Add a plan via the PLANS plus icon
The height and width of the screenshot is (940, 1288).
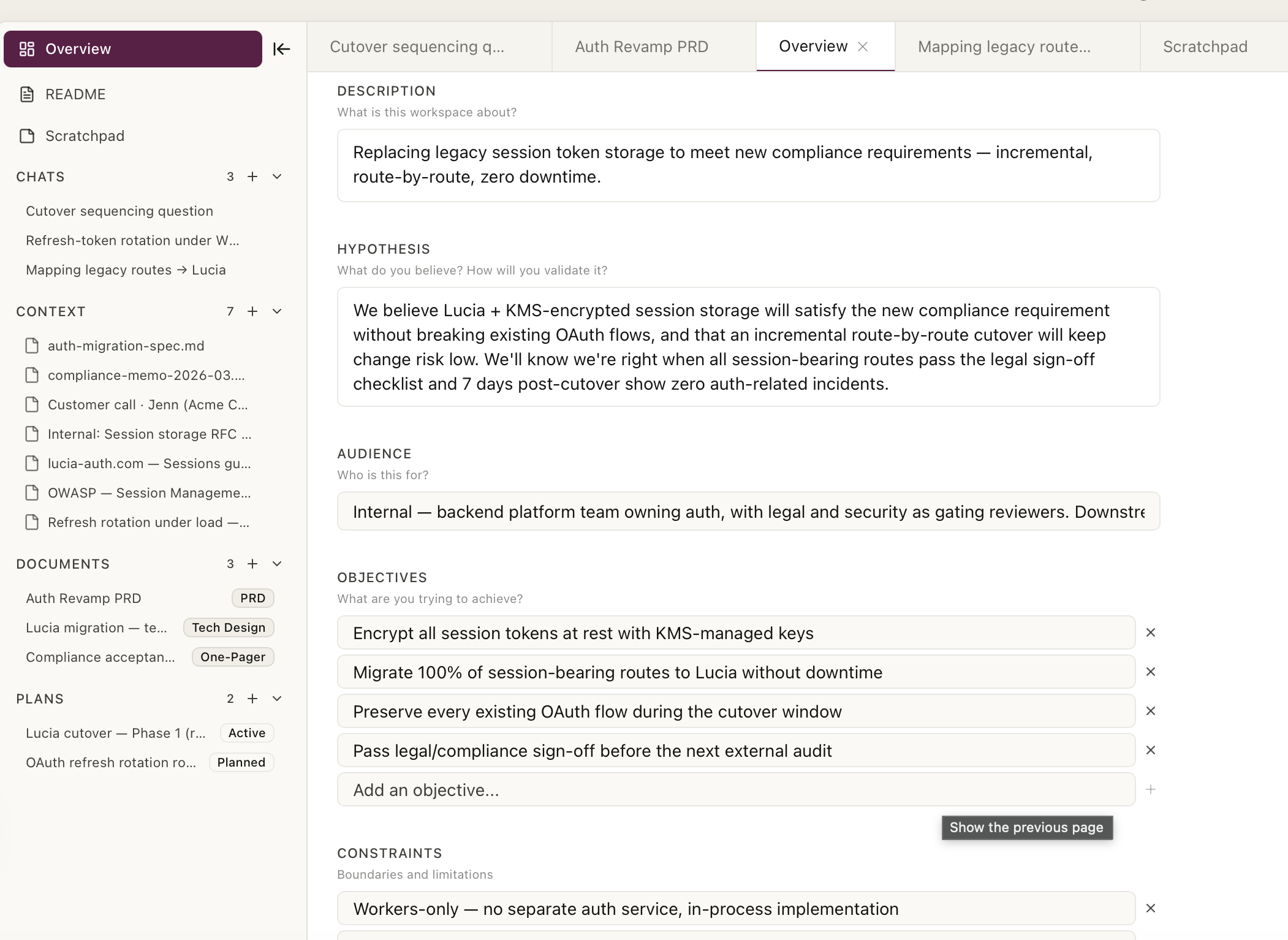pyautogui.click(x=253, y=699)
